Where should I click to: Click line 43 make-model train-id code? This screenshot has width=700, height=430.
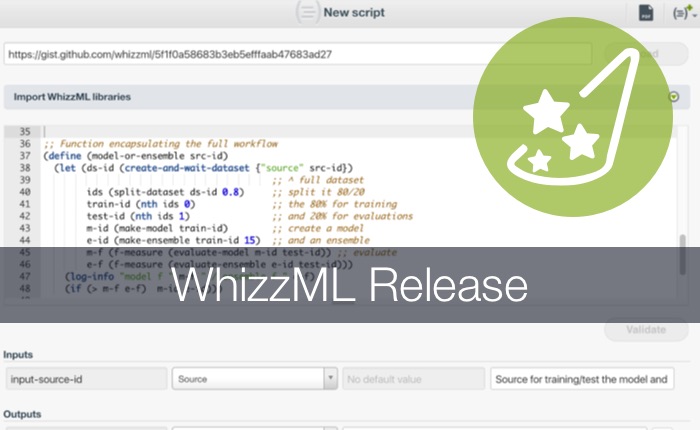(x=157, y=228)
